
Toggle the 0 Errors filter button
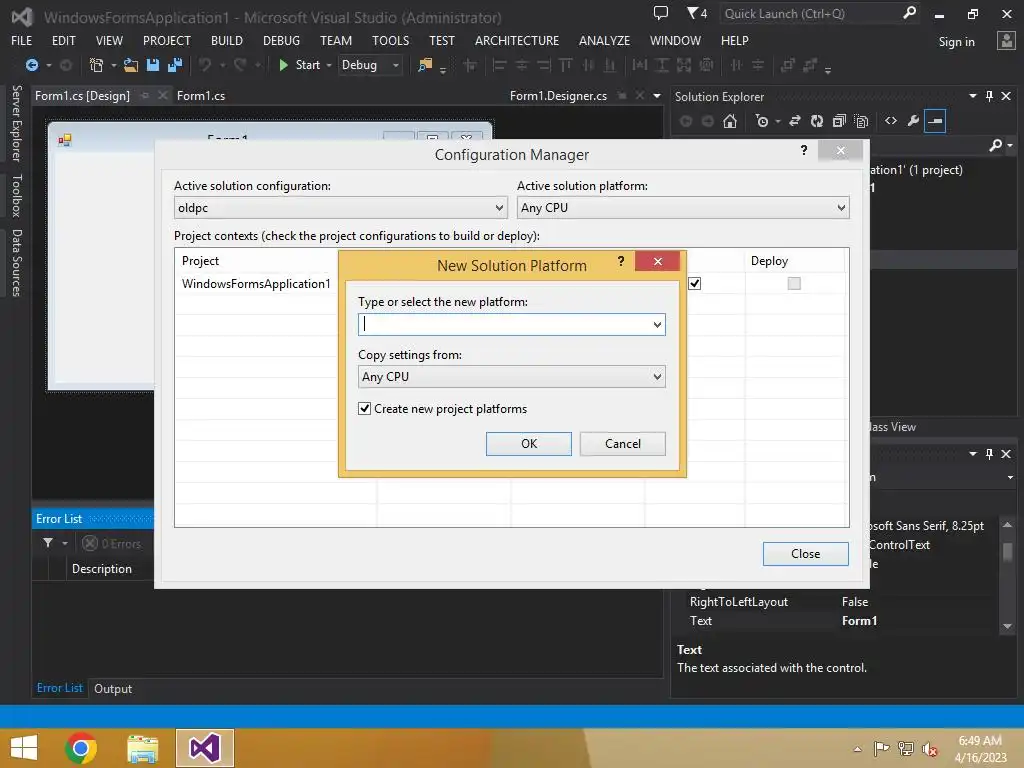112,543
